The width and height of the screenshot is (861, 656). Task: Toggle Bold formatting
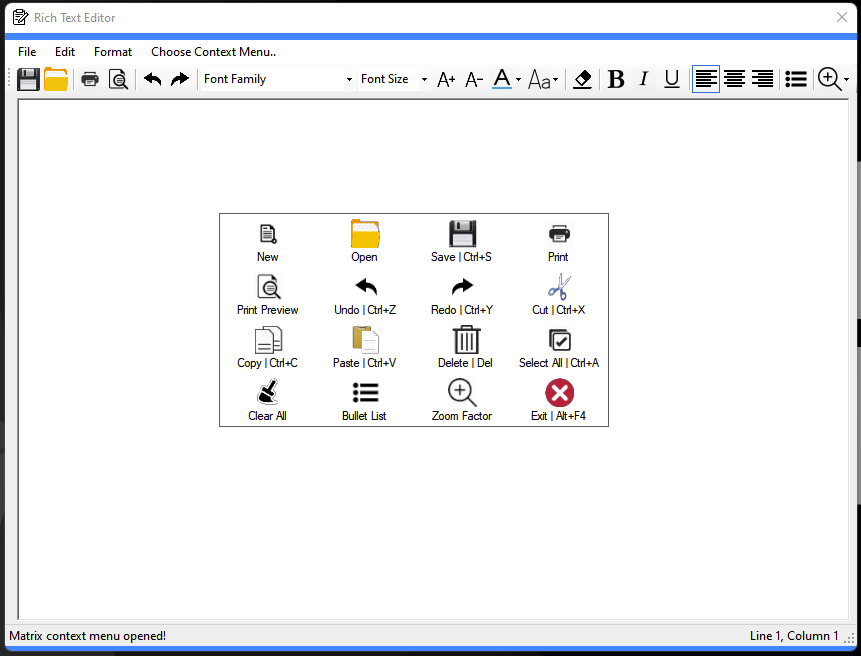click(x=616, y=80)
